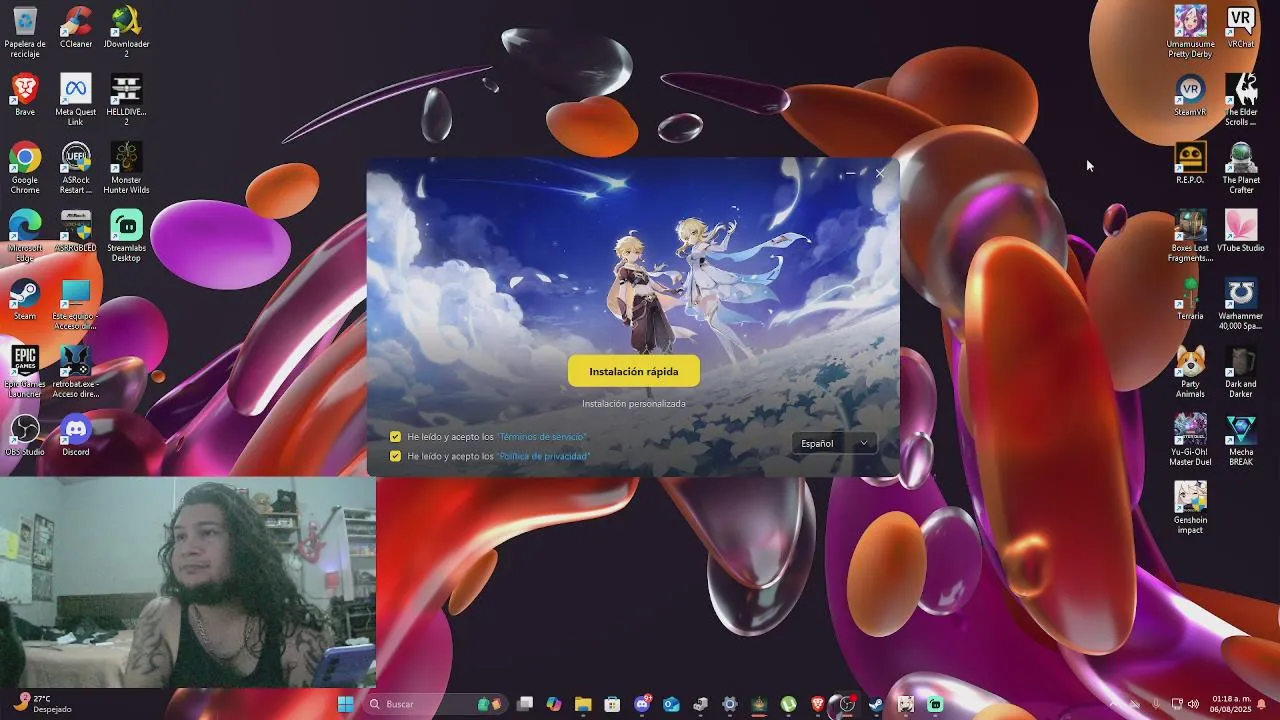Select the R.E.P.O. desktop icon

[1190, 163]
